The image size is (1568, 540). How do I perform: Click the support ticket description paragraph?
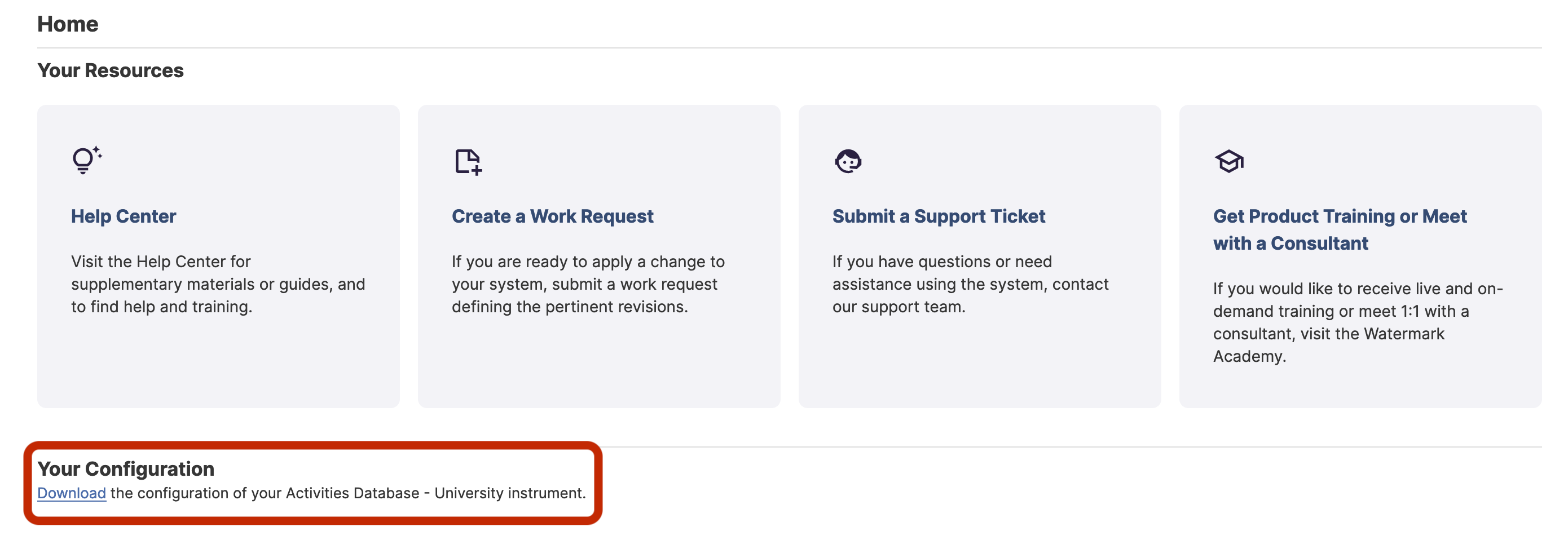970,284
